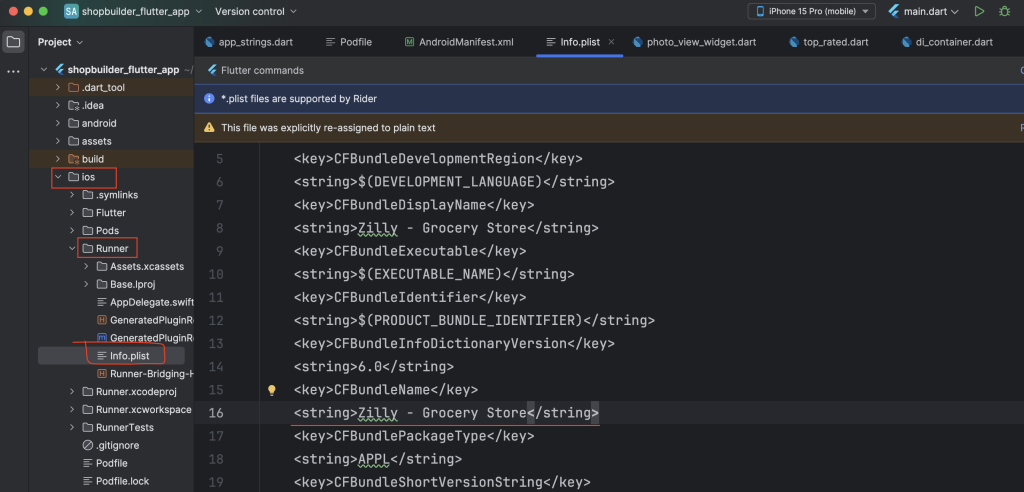Collapse the Runner folder
Viewport: 1024px width, 492px height.
tap(72, 248)
